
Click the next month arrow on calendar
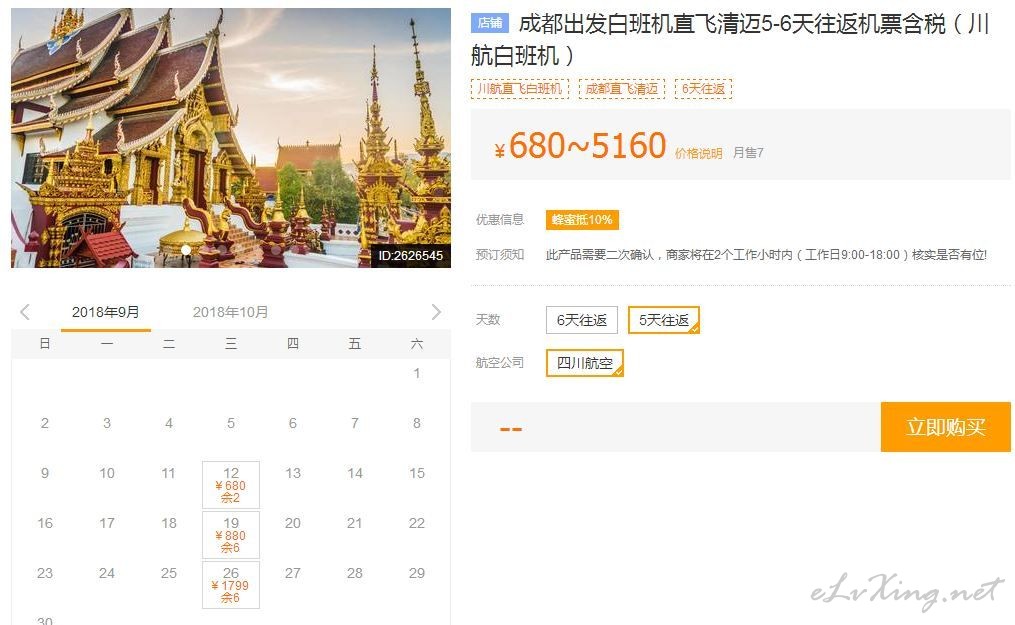point(435,312)
